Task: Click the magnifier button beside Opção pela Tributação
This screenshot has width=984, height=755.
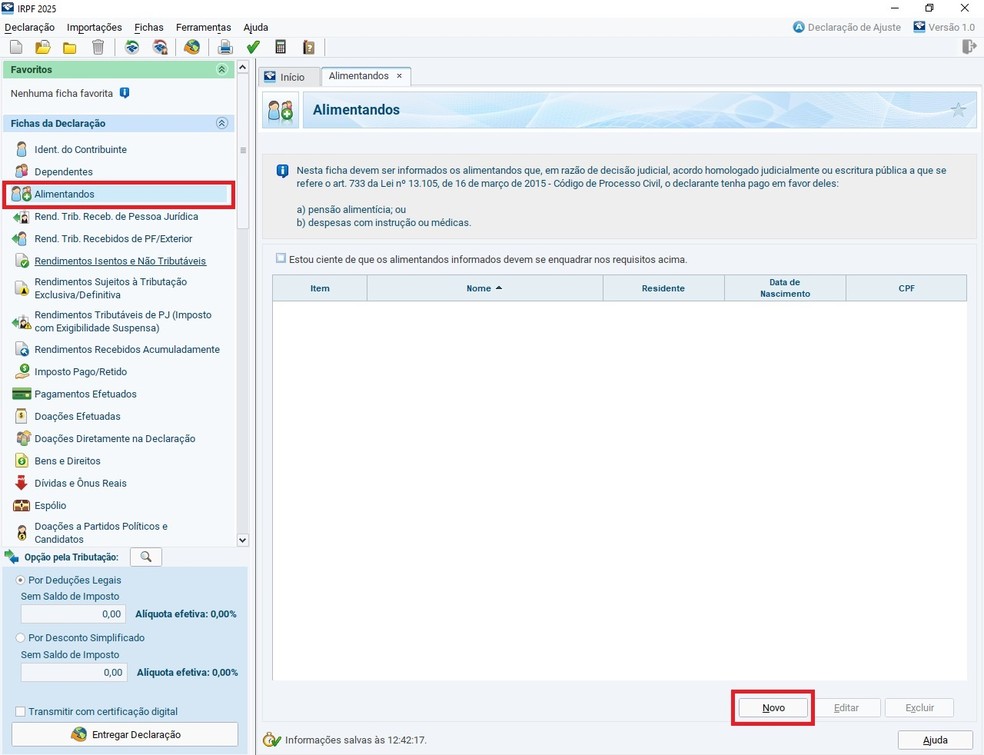Action: 146,557
